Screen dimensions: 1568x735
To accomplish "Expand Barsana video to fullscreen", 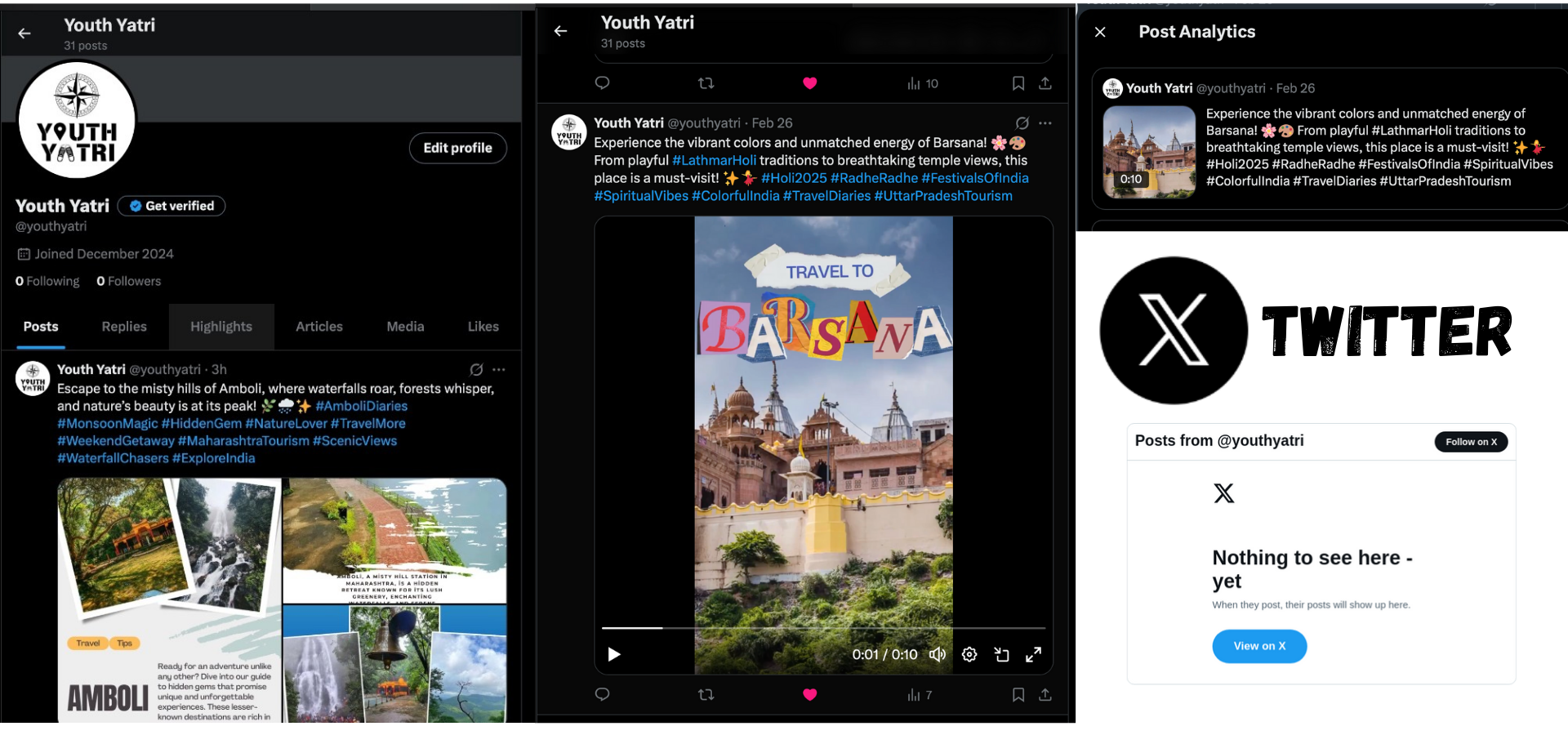I will coord(1033,654).
